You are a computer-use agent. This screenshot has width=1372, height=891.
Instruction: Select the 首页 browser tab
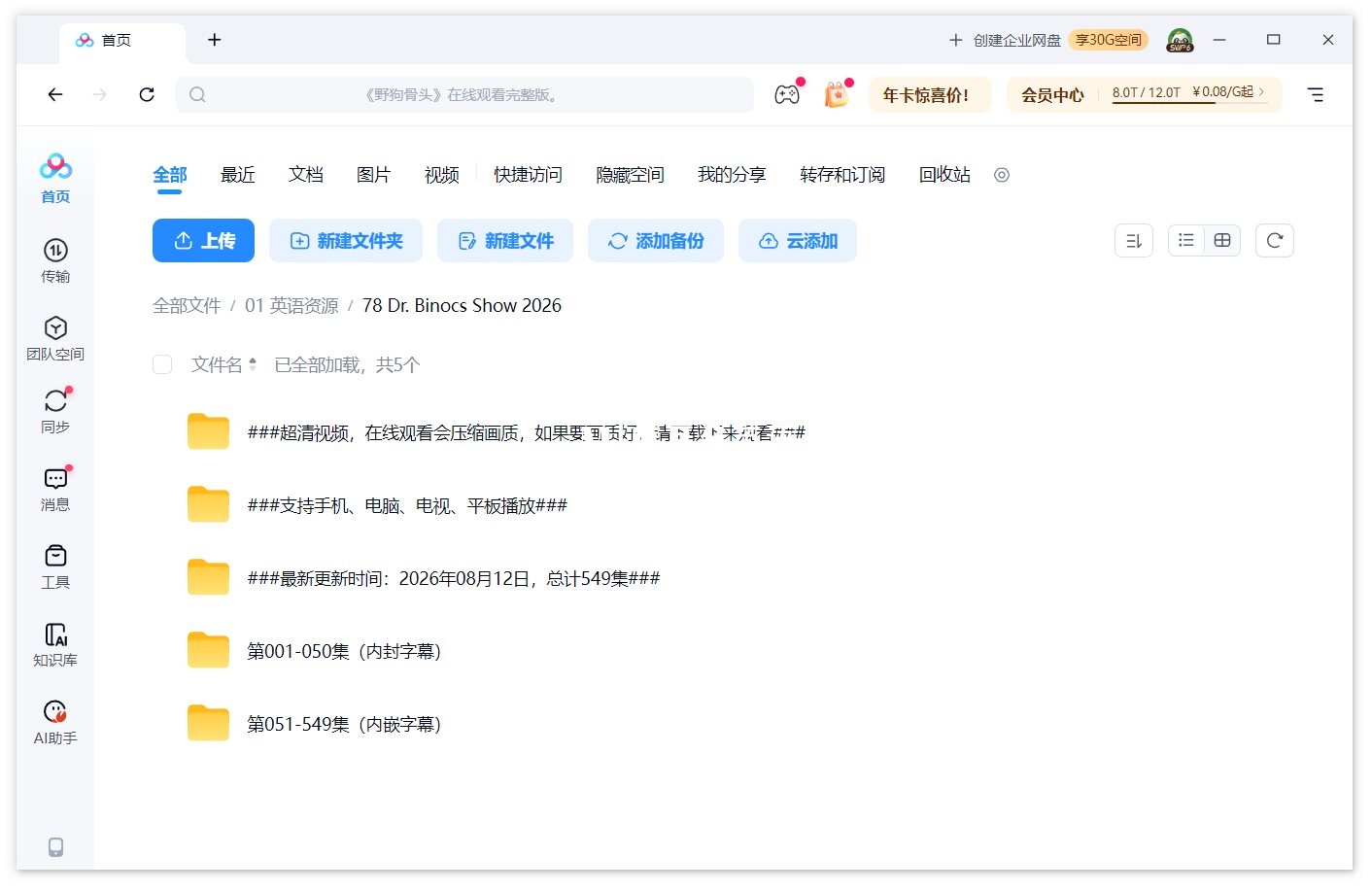tap(121, 41)
